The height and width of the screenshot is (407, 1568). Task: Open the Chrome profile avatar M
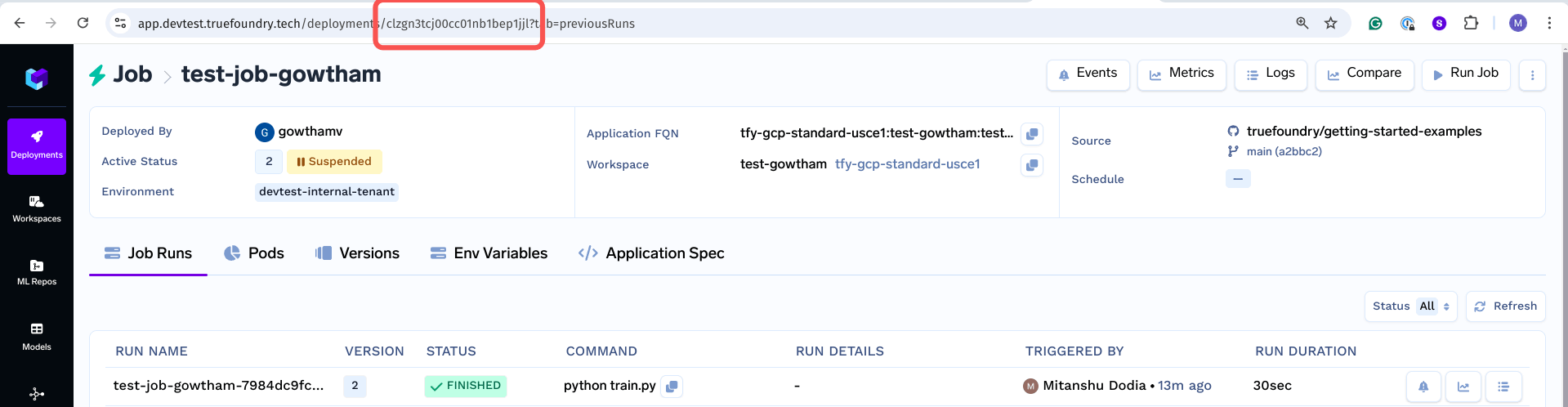pyautogui.click(x=1517, y=23)
